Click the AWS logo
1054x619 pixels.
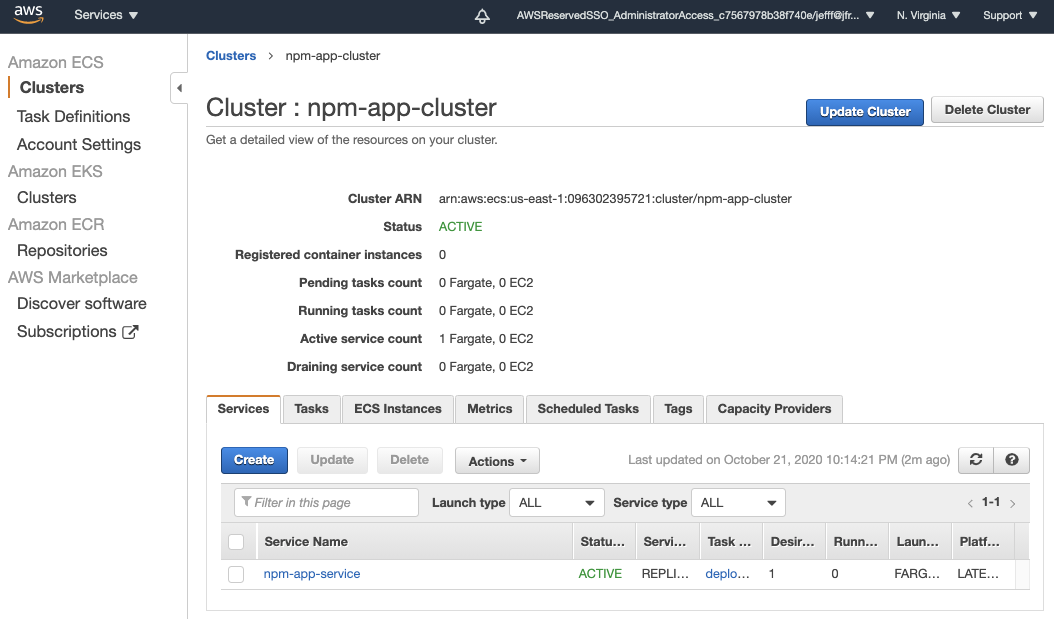(x=27, y=13)
